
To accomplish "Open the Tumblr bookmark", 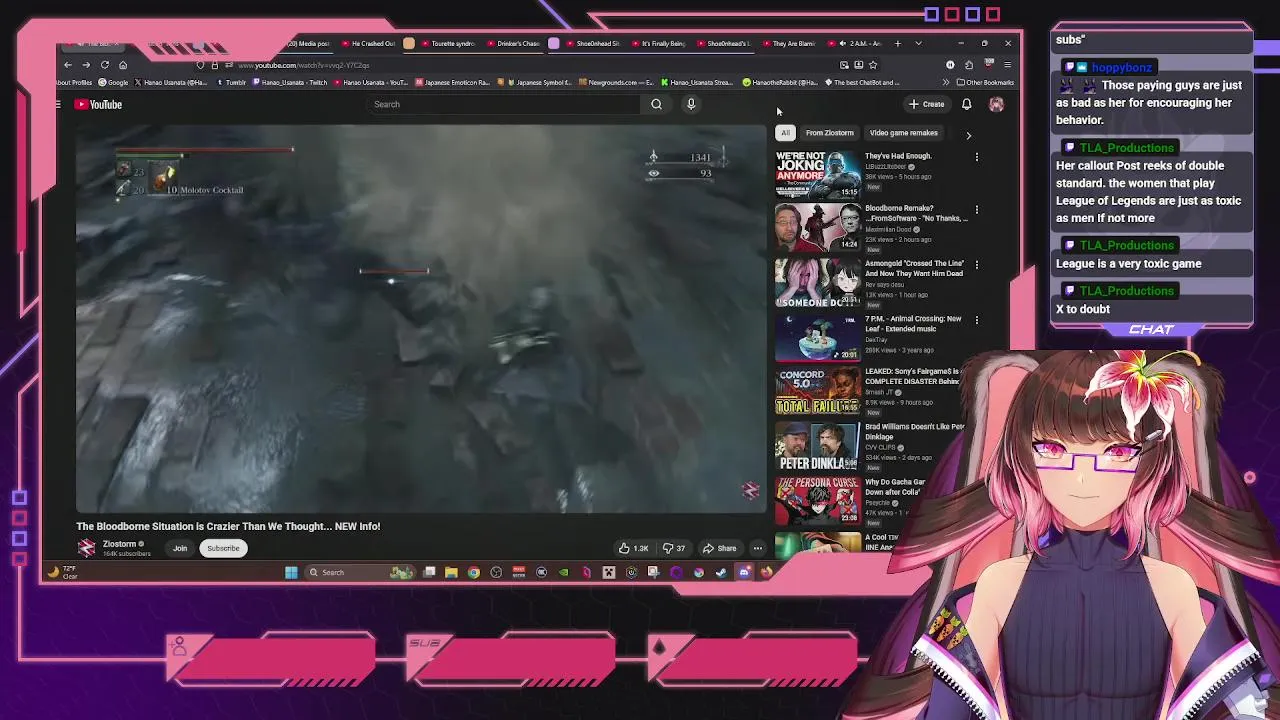I will tap(231, 83).
